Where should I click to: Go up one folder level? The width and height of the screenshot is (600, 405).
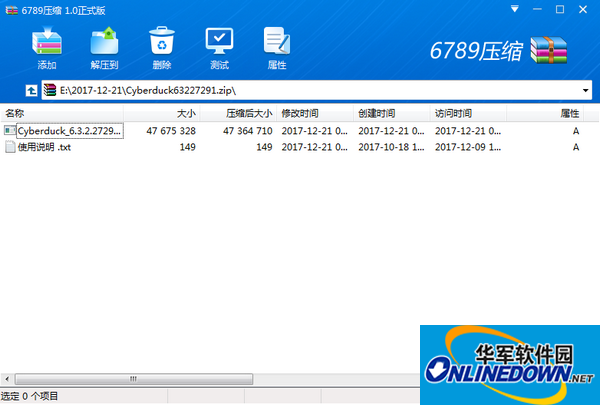point(31,90)
